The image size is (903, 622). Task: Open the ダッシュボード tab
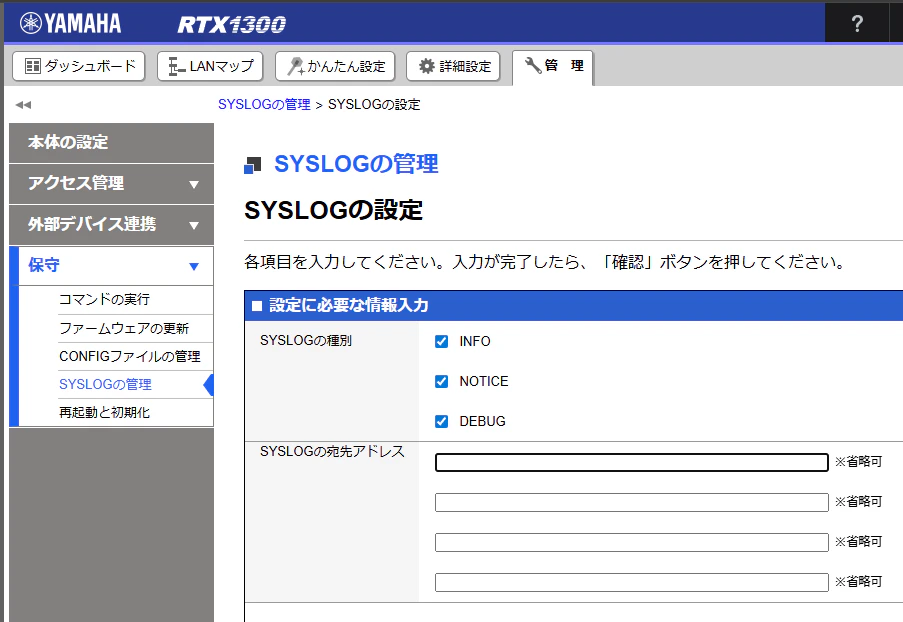[79, 66]
